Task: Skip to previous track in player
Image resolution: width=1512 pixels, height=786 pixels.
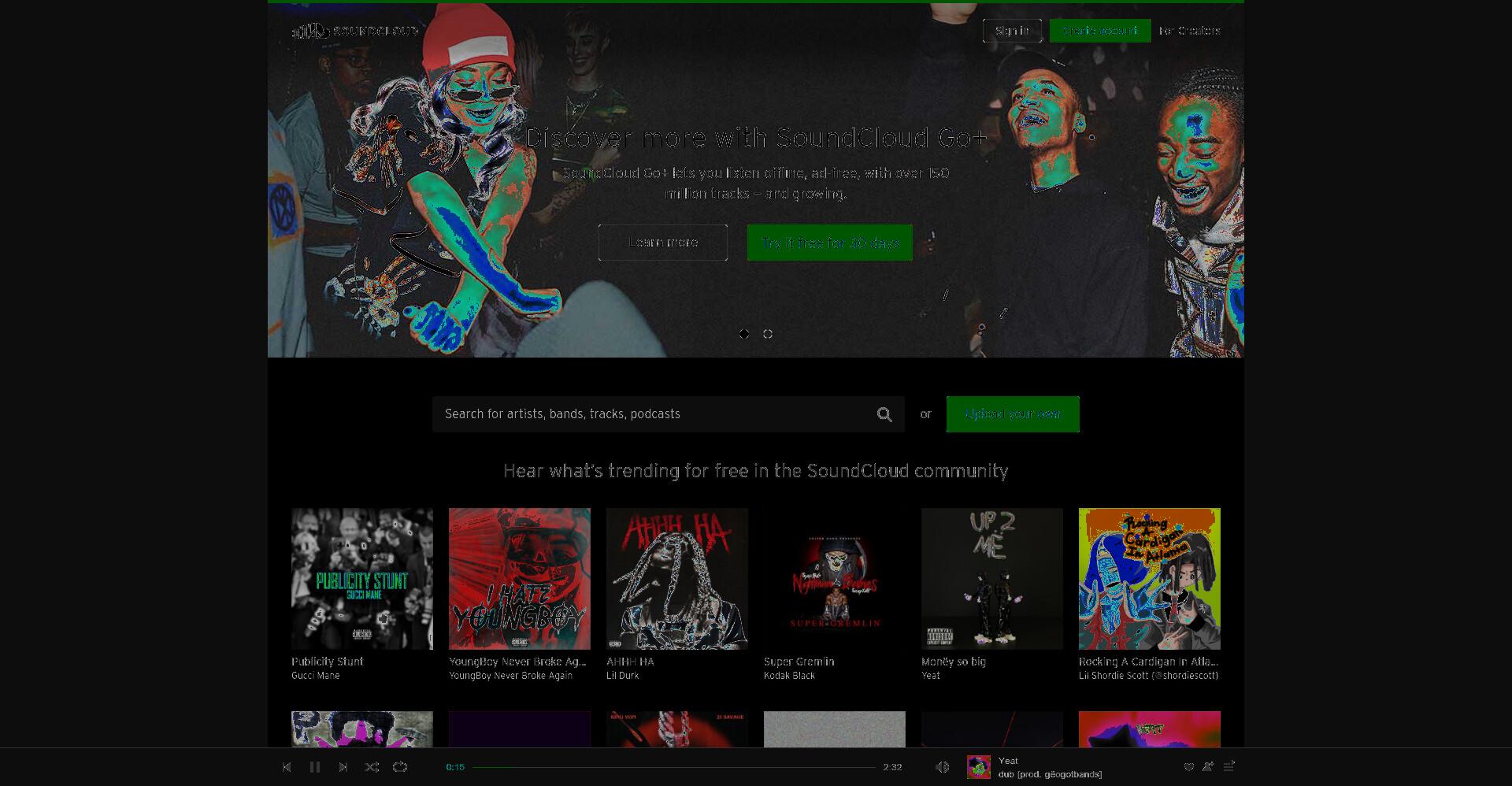Action: coord(287,767)
